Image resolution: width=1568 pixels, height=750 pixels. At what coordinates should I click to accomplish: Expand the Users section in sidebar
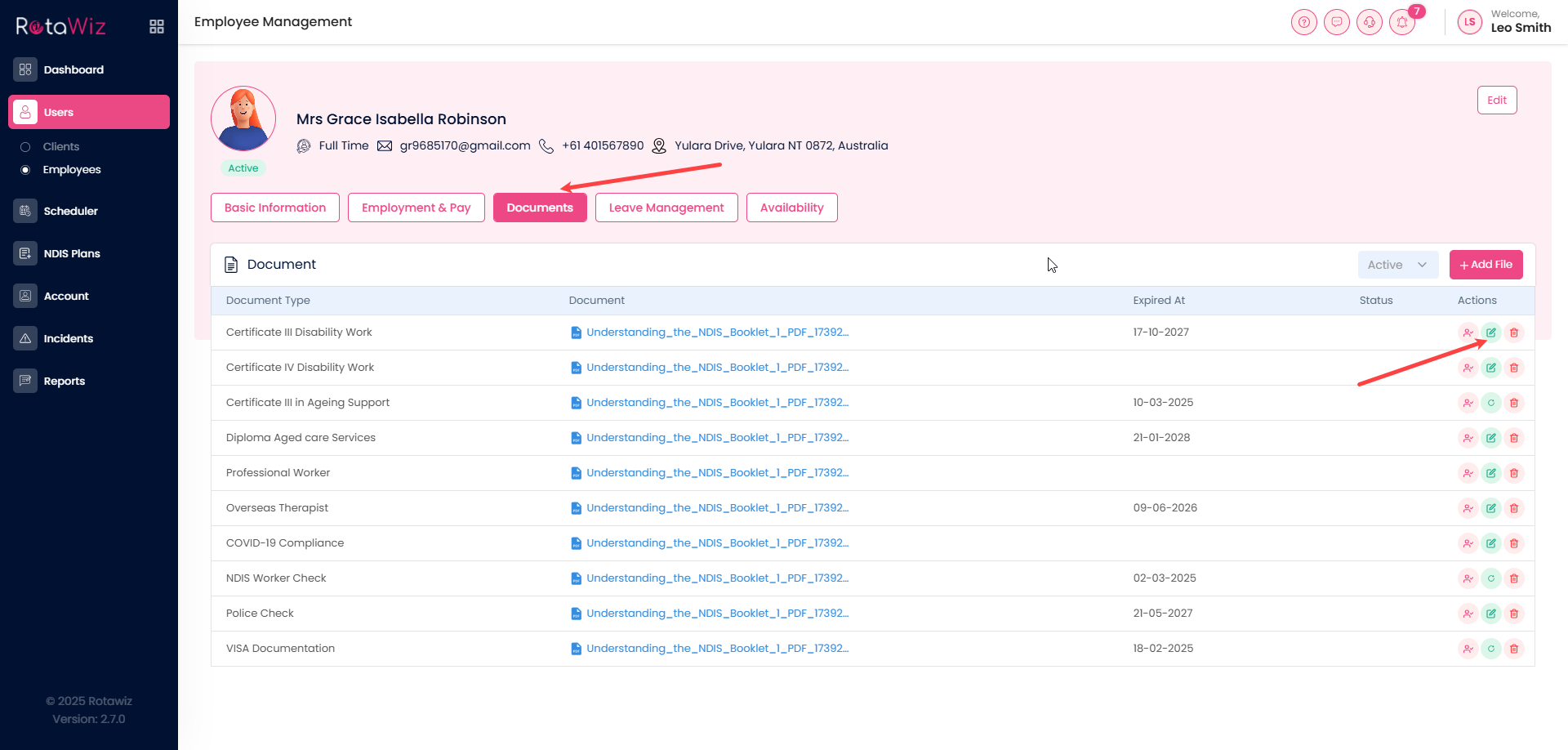pos(89,112)
